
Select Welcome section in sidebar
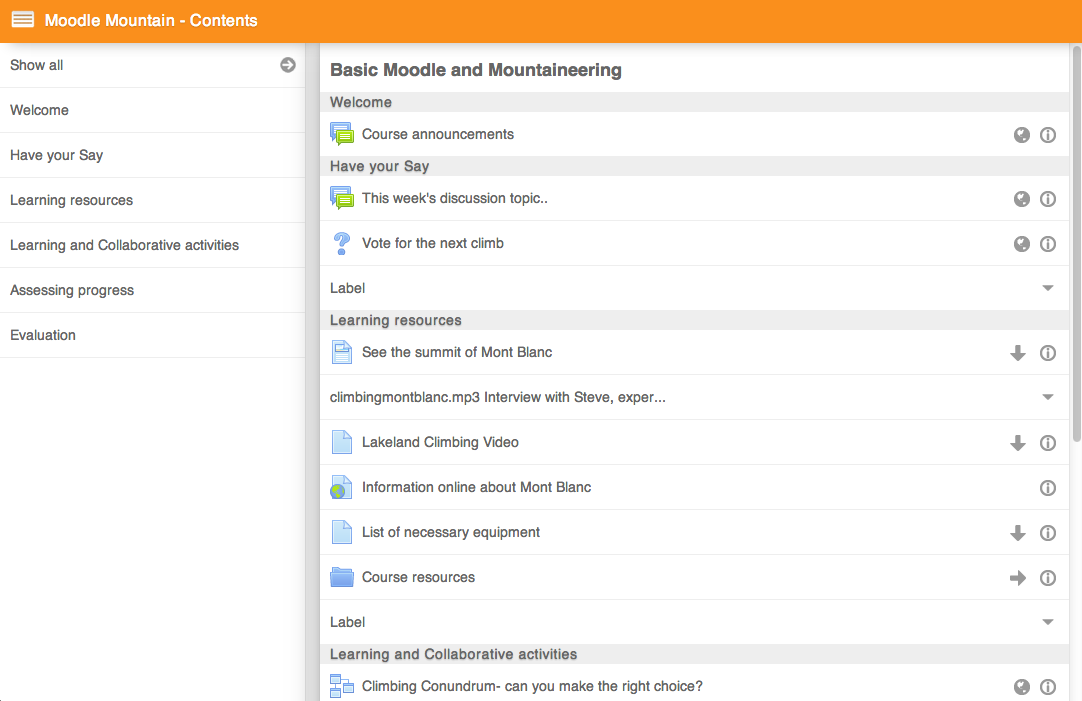(x=153, y=110)
